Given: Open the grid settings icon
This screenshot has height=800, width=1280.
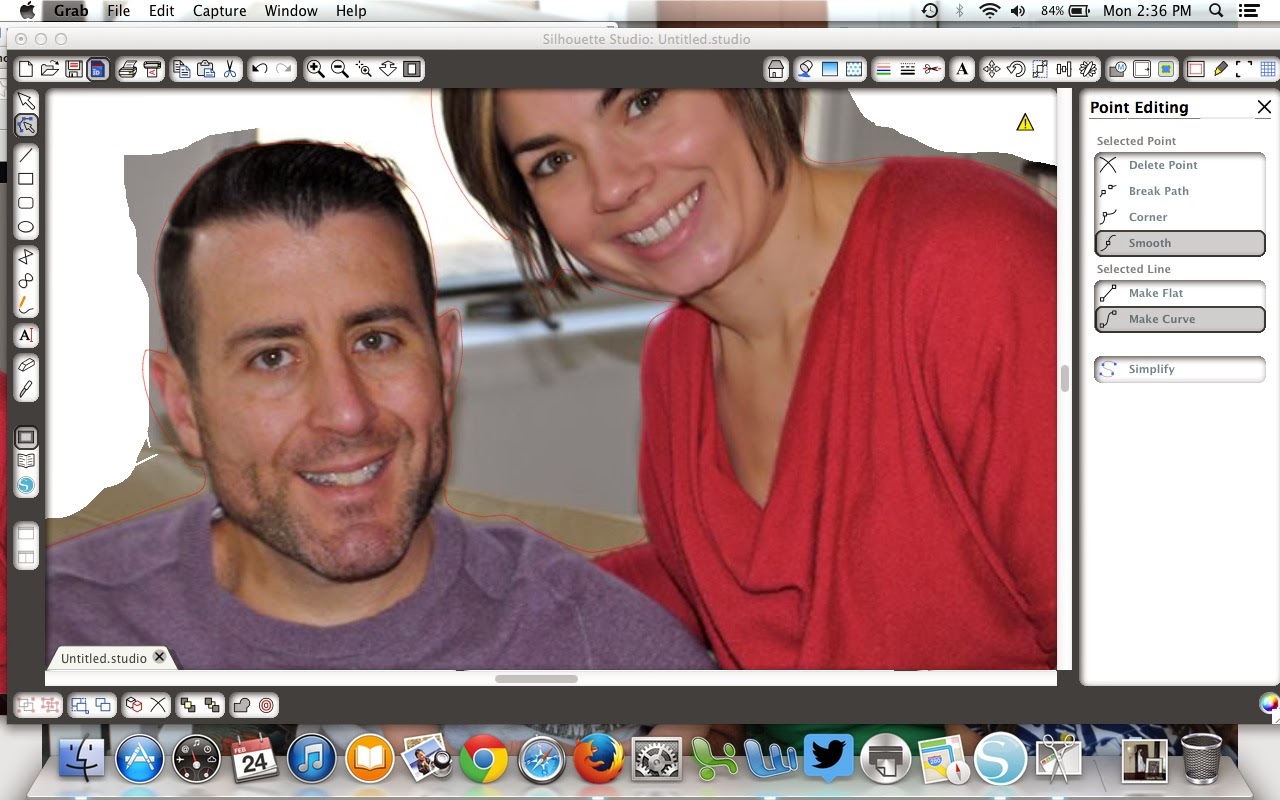Looking at the screenshot, I should pos(1266,69).
